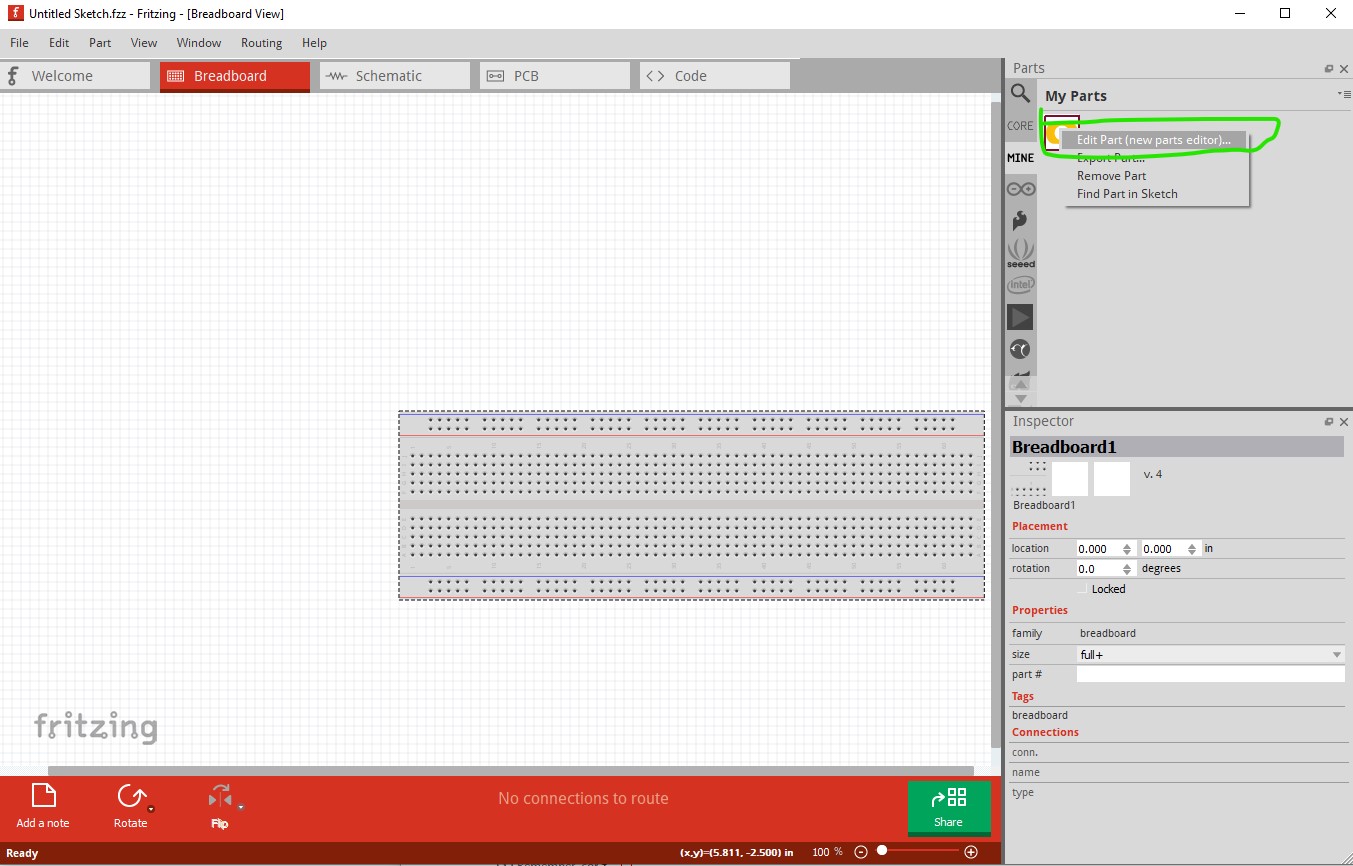
Task: Switch to the Schematic tab
Action: pyautogui.click(x=393, y=75)
